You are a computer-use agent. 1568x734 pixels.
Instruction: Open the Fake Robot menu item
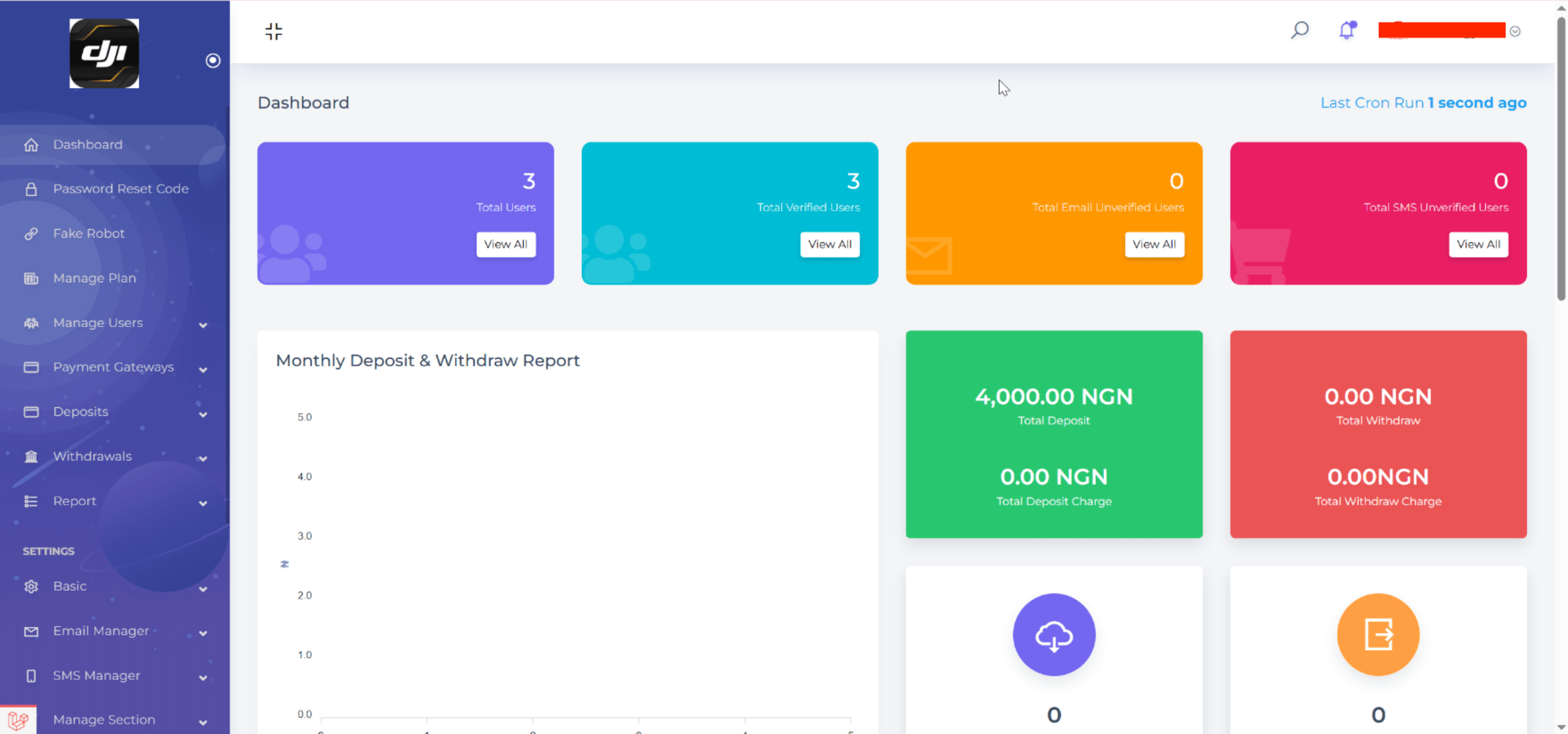[x=89, y=233]
